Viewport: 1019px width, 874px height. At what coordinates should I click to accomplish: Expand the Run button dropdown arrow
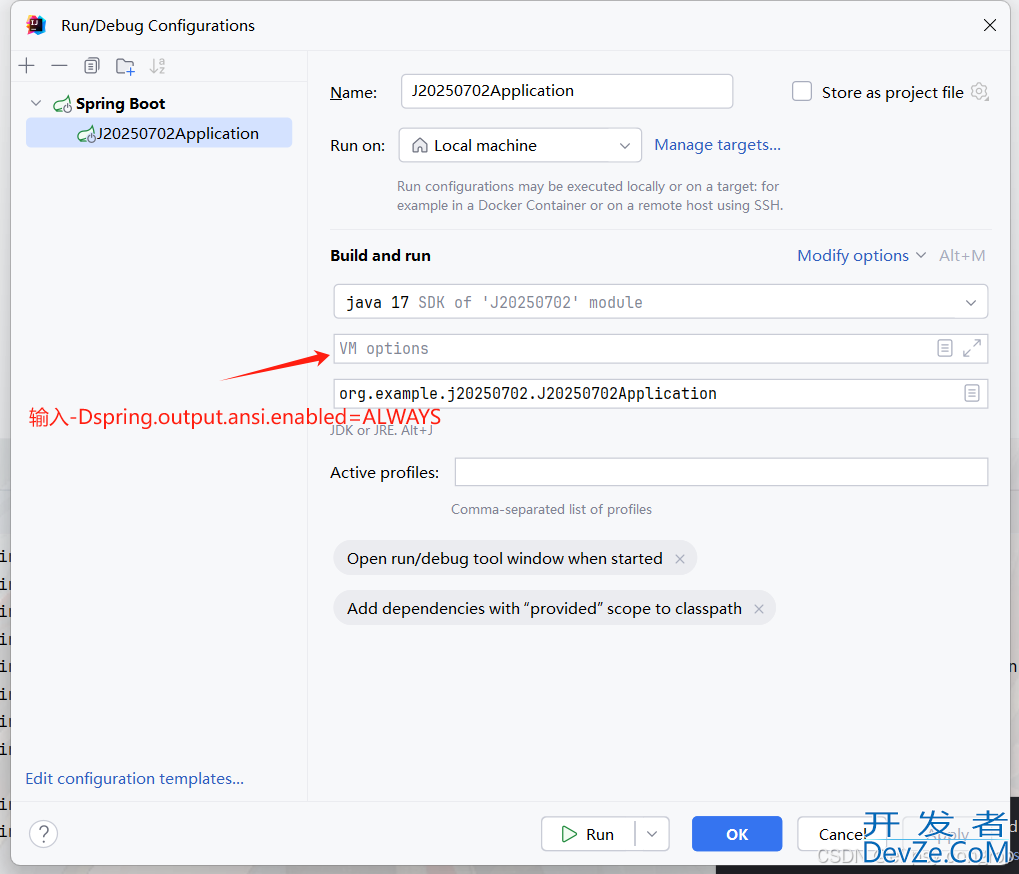[x=652, y=834]
